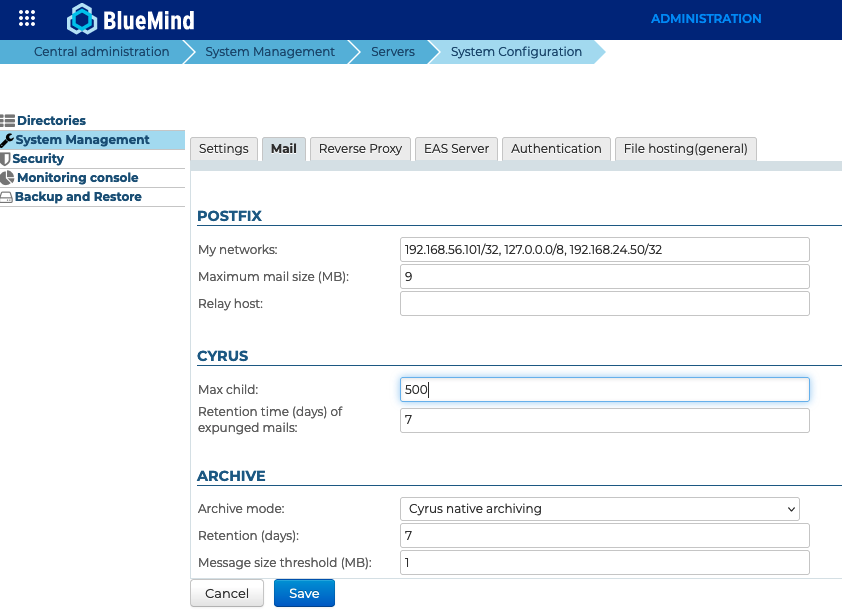The image size is (842, 616).
Task: Switch to the Reverse Proxy tab
Action: point(360,149)
